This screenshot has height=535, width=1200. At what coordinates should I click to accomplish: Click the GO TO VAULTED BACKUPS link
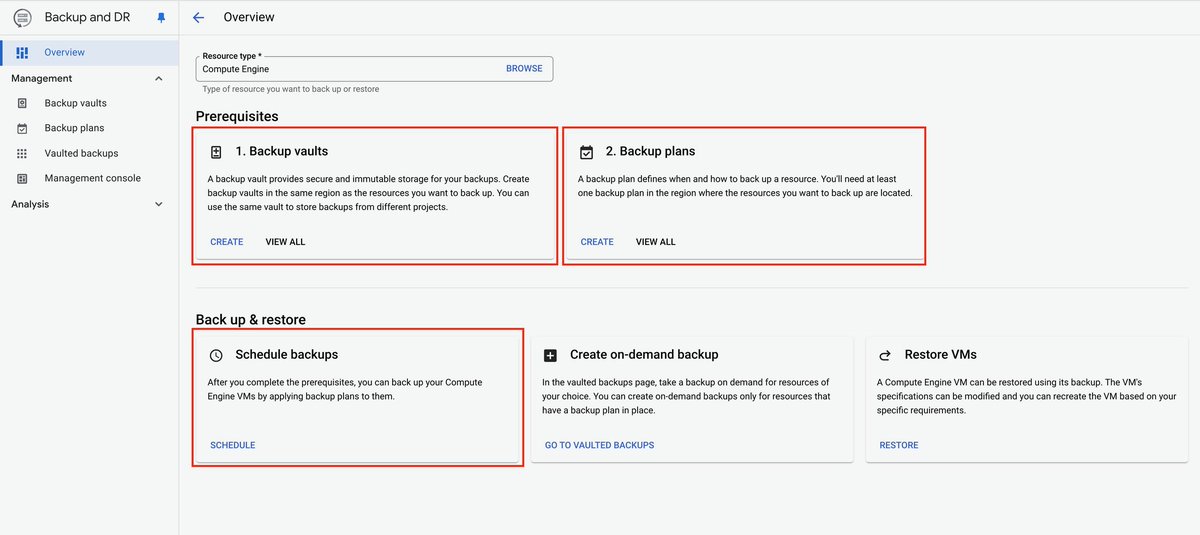[600, 445]
